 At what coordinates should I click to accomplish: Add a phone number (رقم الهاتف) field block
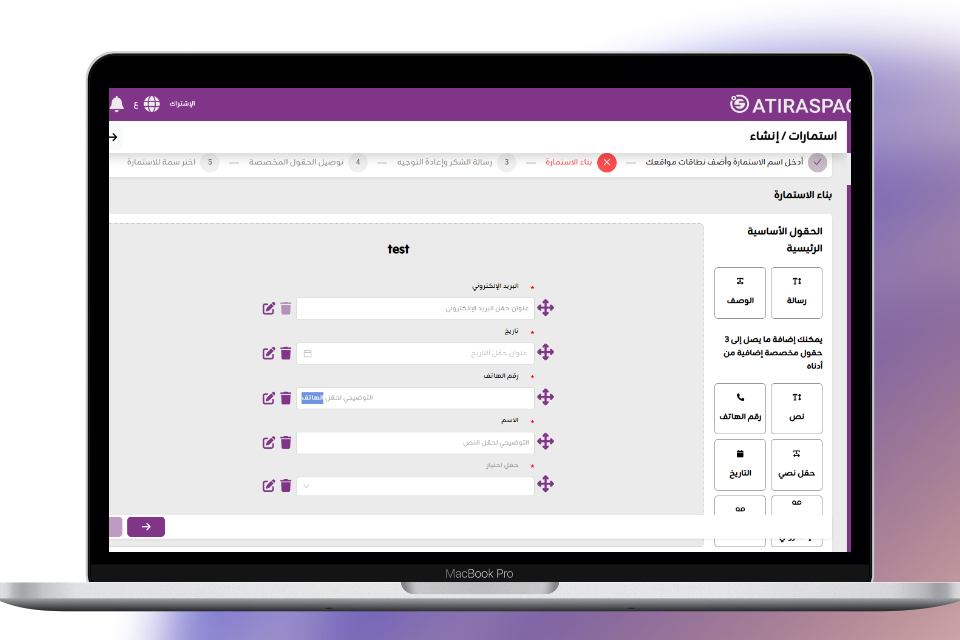[x=740, y=408]
